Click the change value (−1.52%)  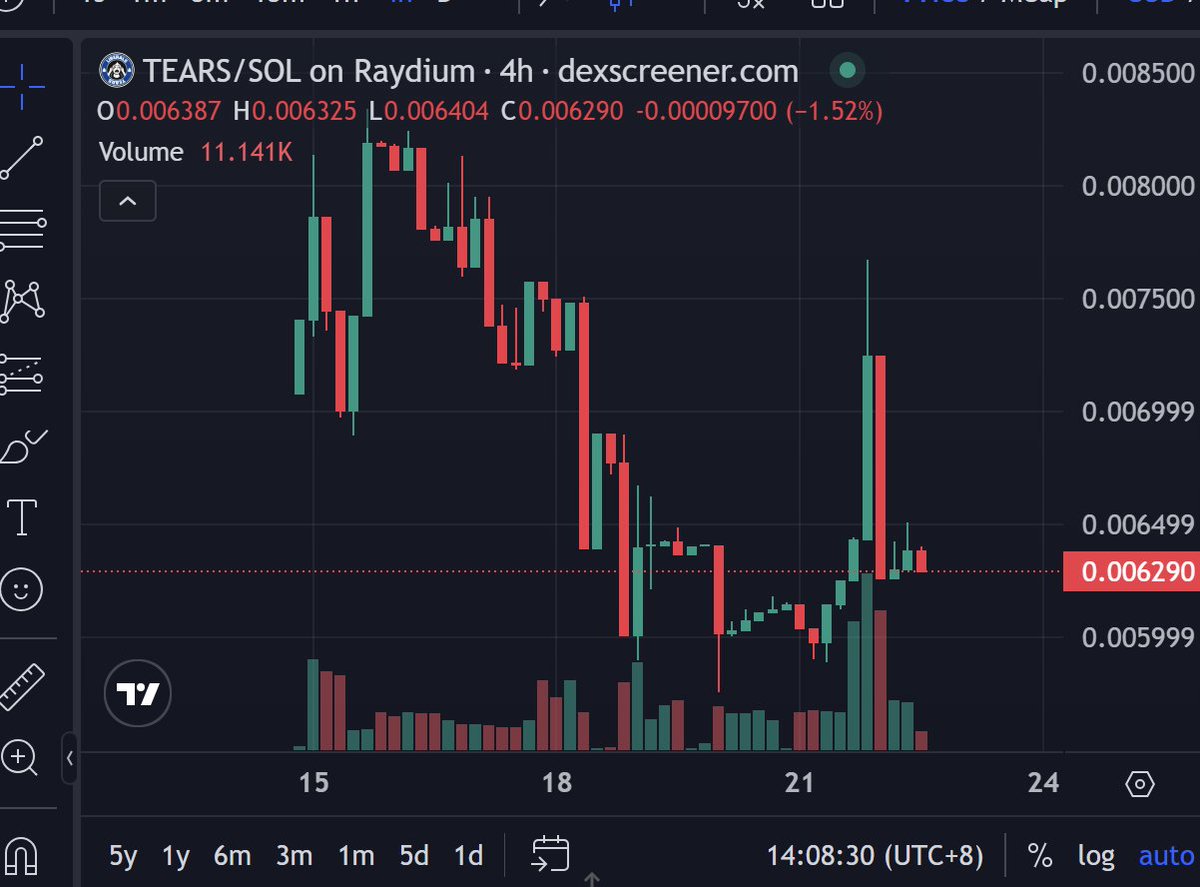pyautogui.click(x=835, y=111)
